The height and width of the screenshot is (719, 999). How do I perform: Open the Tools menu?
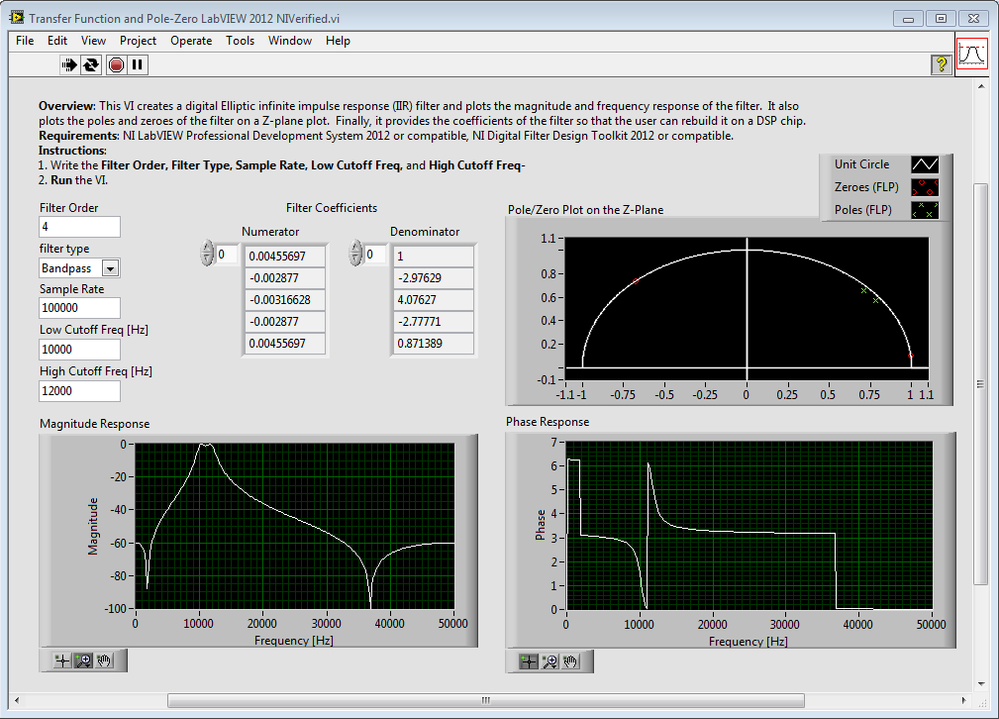pos(240,41)
